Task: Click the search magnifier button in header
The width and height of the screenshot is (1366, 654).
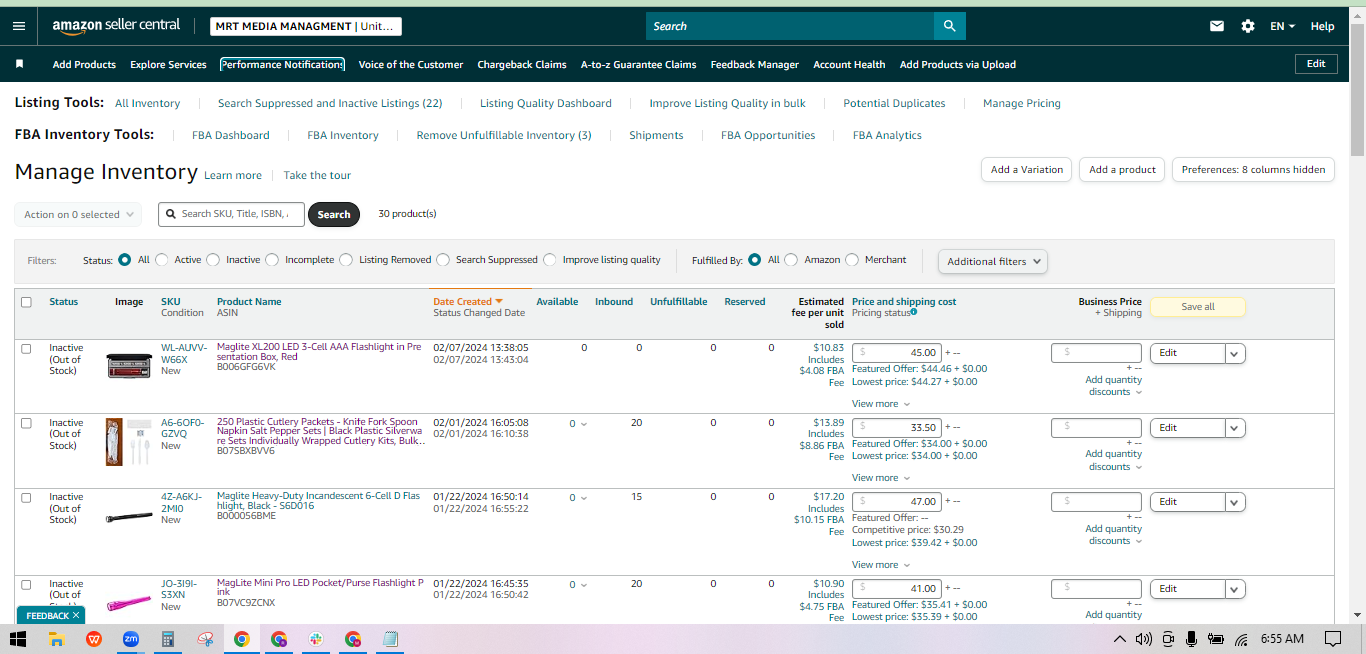Action: pyautogui.click(x=949, y=26)
